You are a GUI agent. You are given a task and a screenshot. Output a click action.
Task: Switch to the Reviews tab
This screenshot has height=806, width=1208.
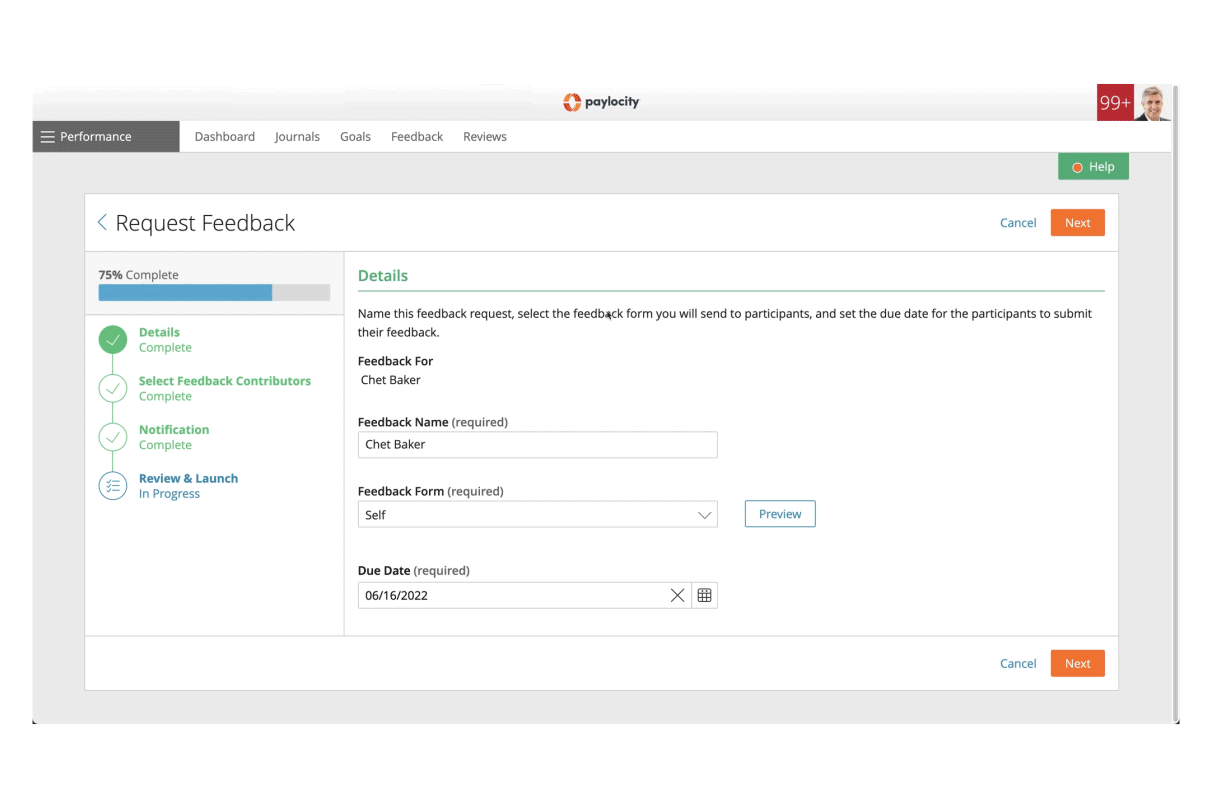coord(484,137)
